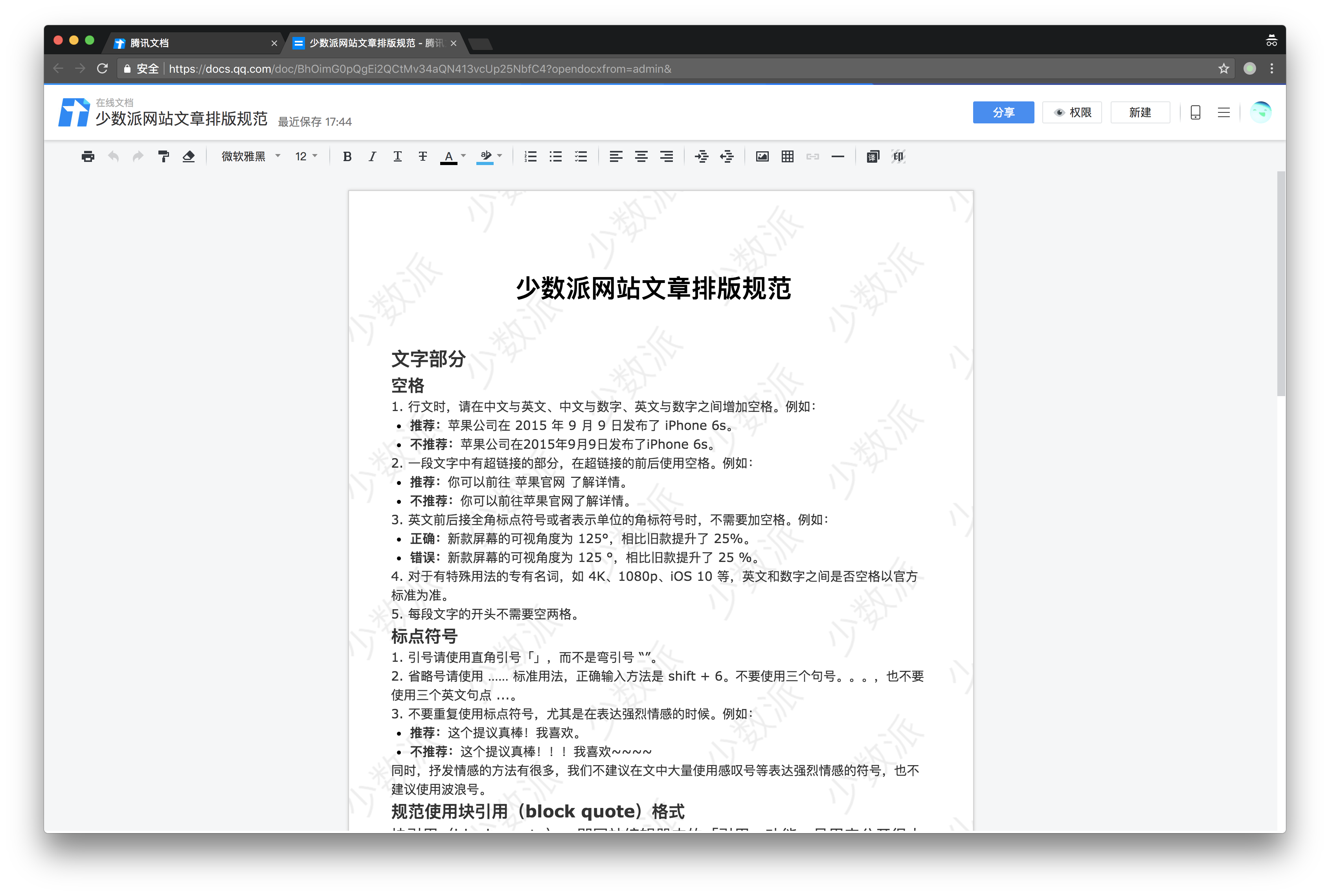Click the Tencent Docs logo
Image resolution: width=1330 pixels, height=896 pixels.
74,112
